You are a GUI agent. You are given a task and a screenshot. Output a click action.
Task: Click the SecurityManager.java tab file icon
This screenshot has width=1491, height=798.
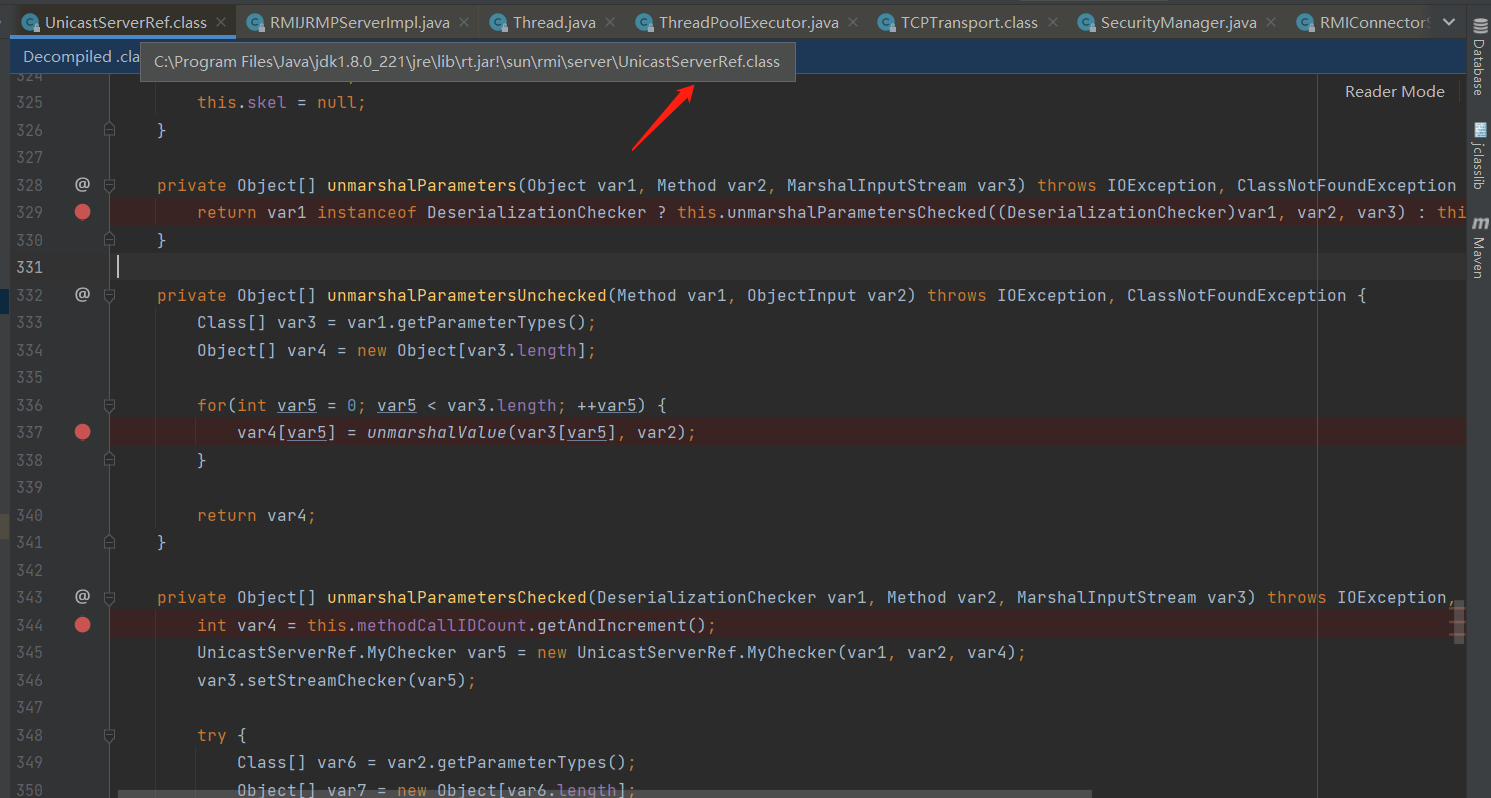(1085, 22)
